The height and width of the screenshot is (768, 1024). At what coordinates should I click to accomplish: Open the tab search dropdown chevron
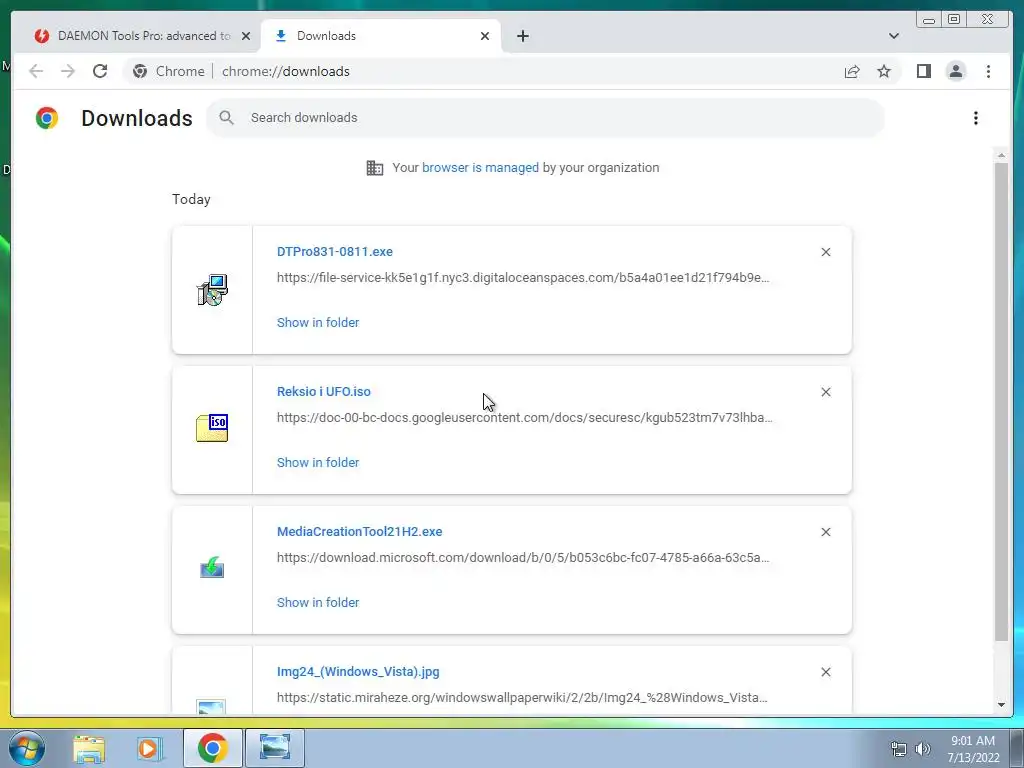tap(894, 36)
